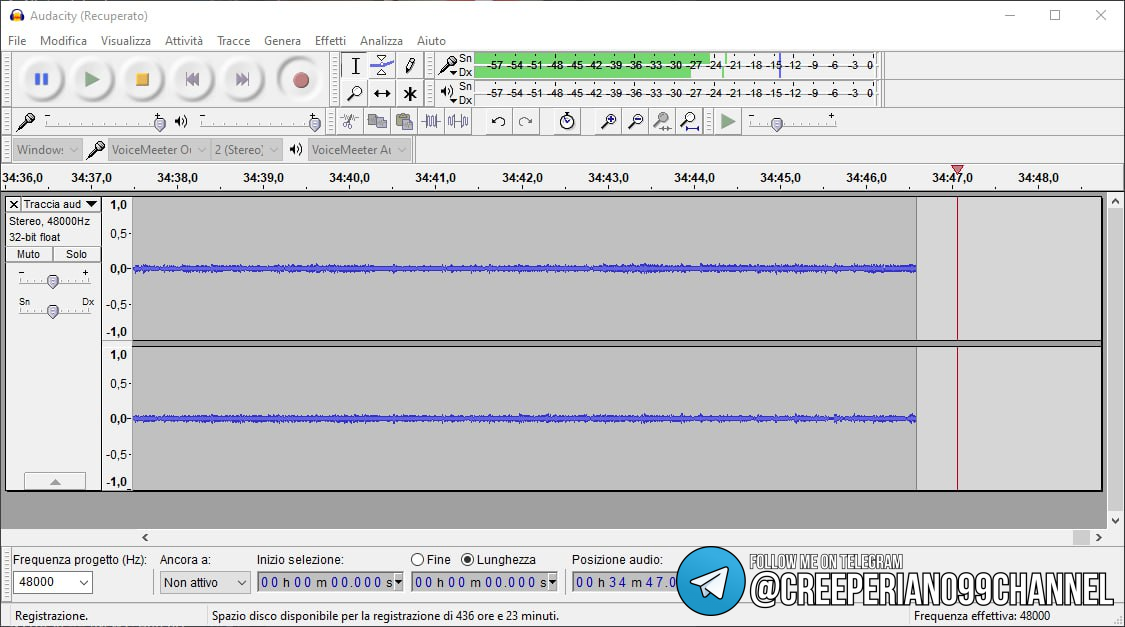Open the VoiceMeeter recording device dropdown

click(159, 150)
